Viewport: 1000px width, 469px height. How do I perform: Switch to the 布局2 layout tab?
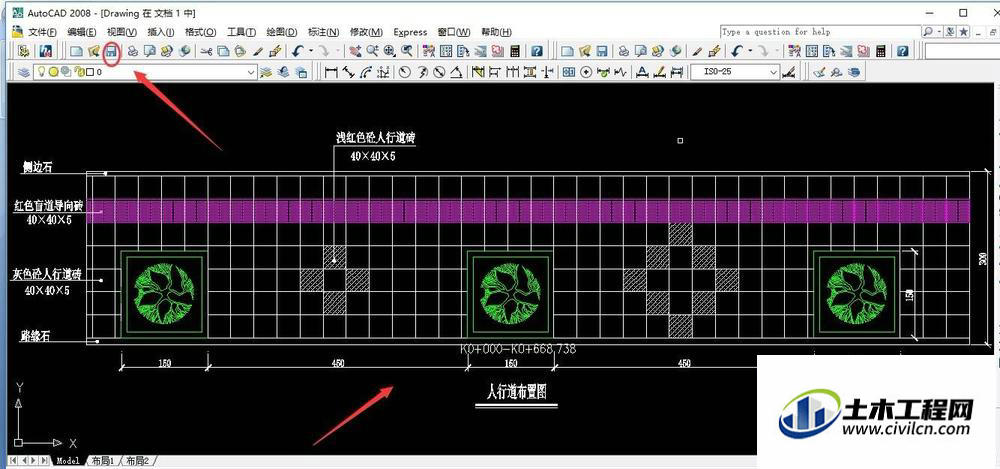(136, 460)
